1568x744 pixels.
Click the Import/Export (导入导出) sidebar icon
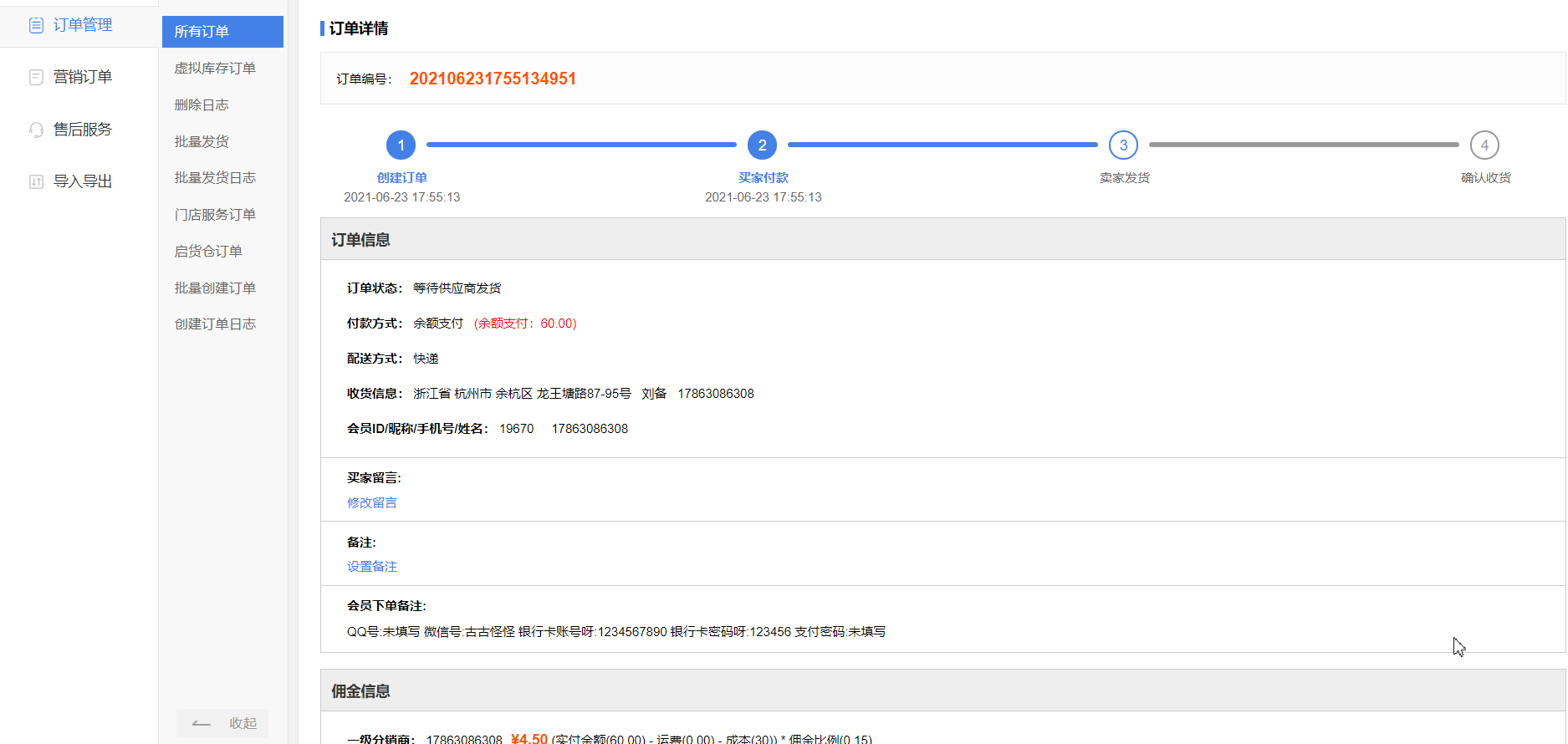pyautogui.click(x=36, y=181)
